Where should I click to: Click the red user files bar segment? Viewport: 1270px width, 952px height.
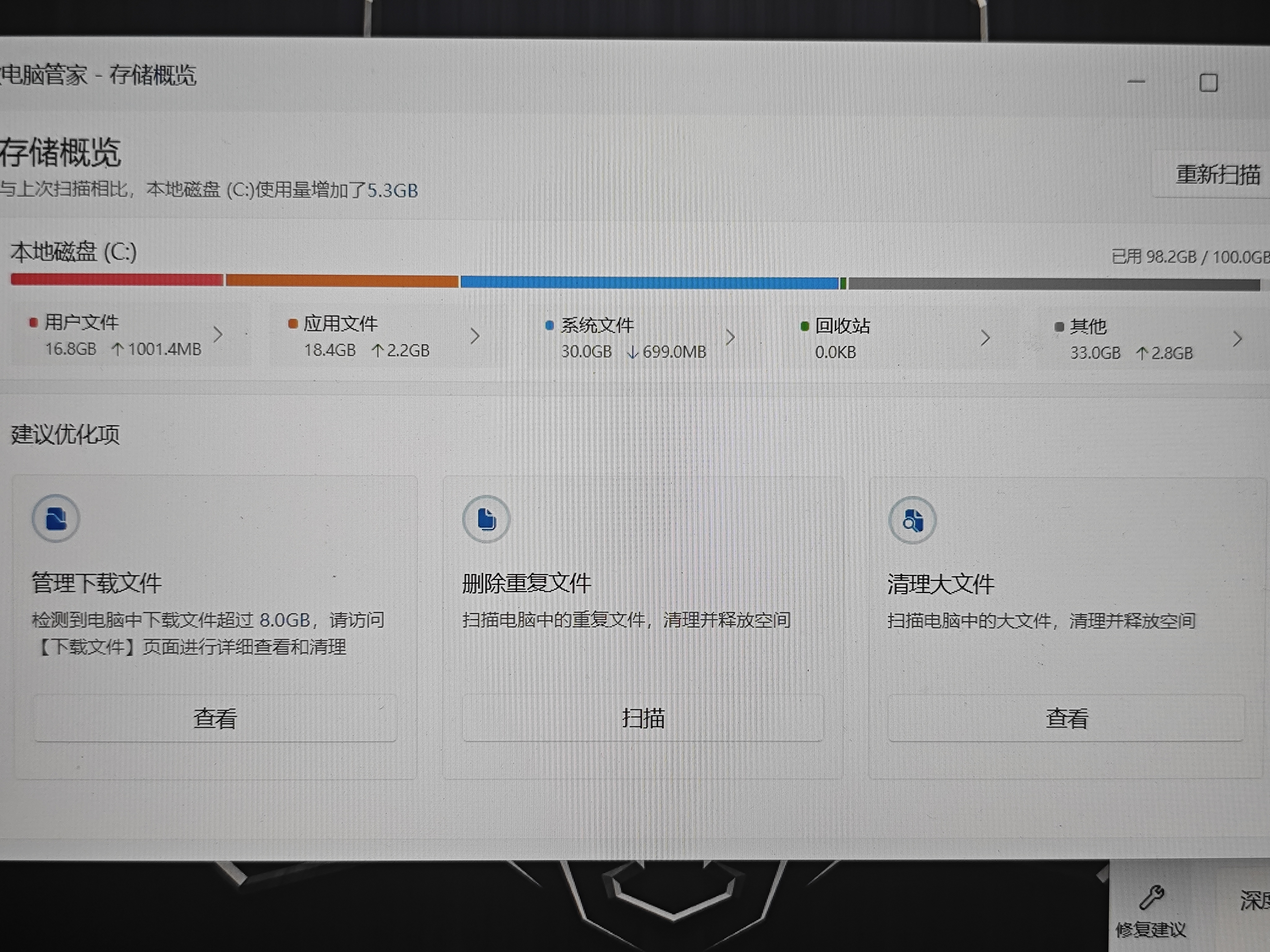tap(117, 280)
